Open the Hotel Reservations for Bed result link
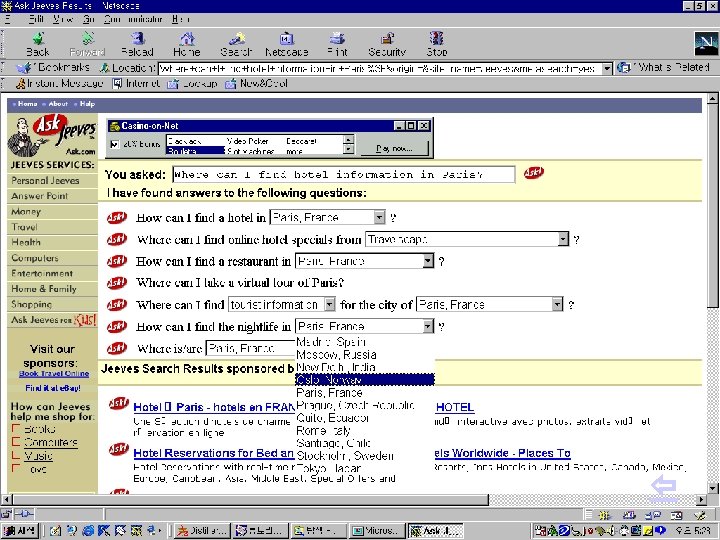The image size is (720, 540). [x=214, y=453]
